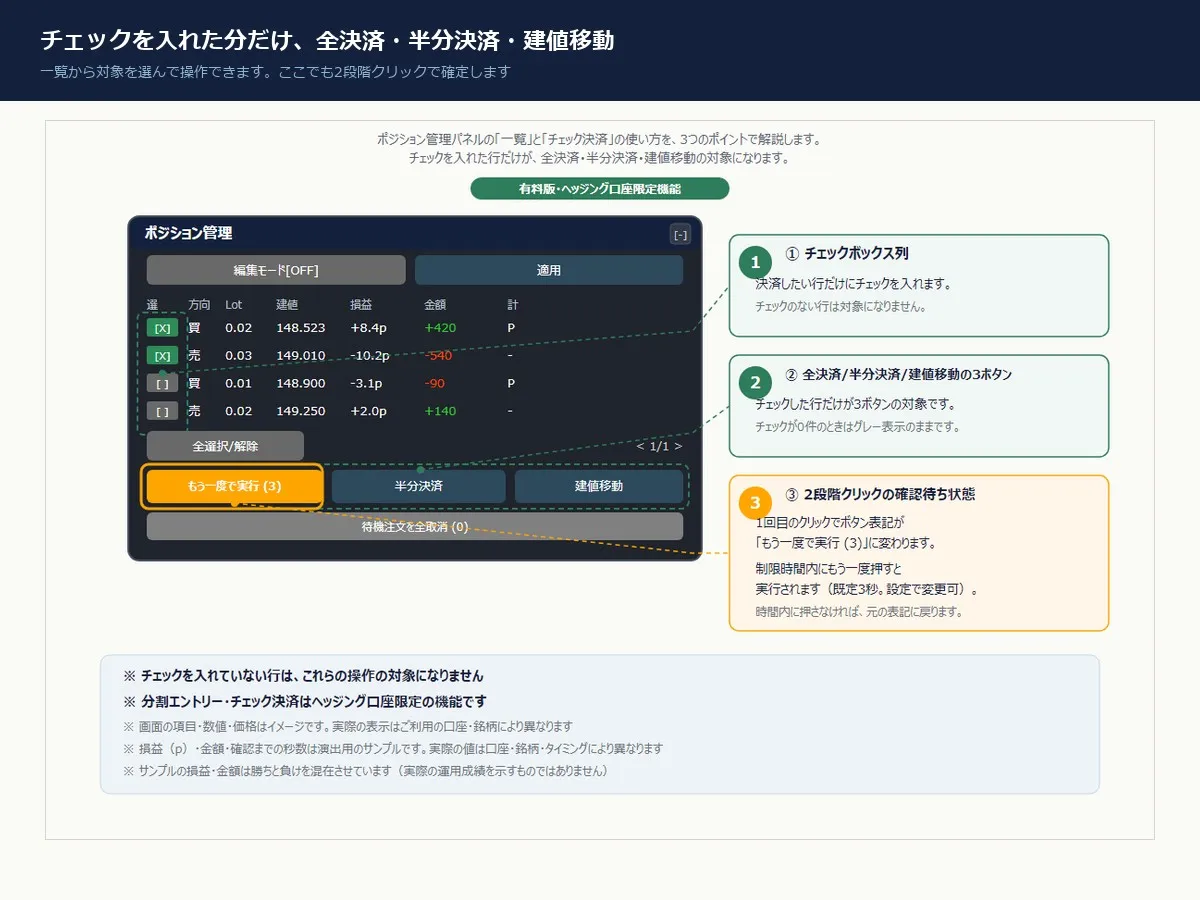Click Lot value 0.03
Viewport: 1200px width, 900px height.
(x=239, y=355)
